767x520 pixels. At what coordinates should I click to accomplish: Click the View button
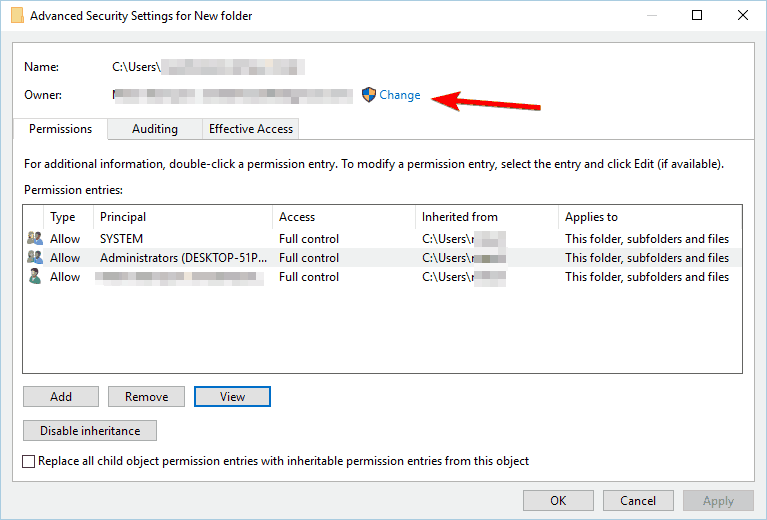pos(232,397)
